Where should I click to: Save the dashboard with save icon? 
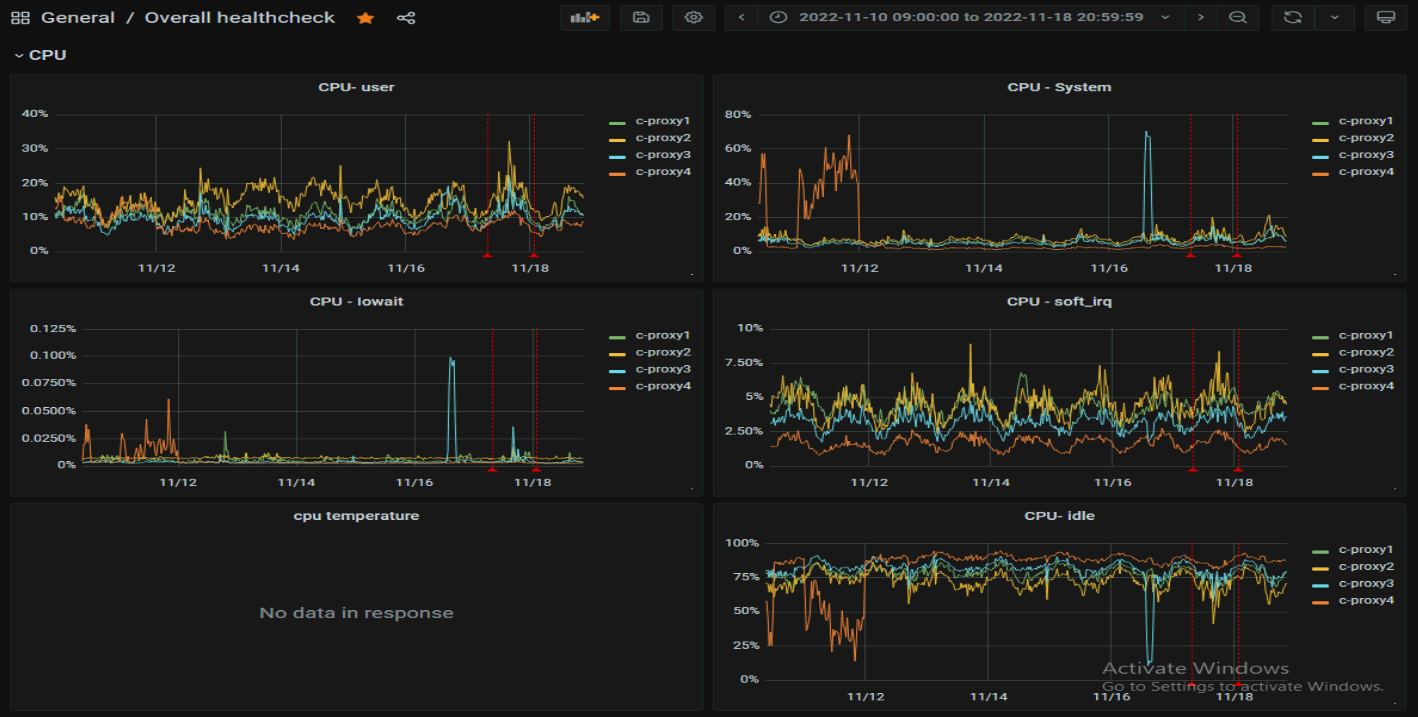[641, 18]
